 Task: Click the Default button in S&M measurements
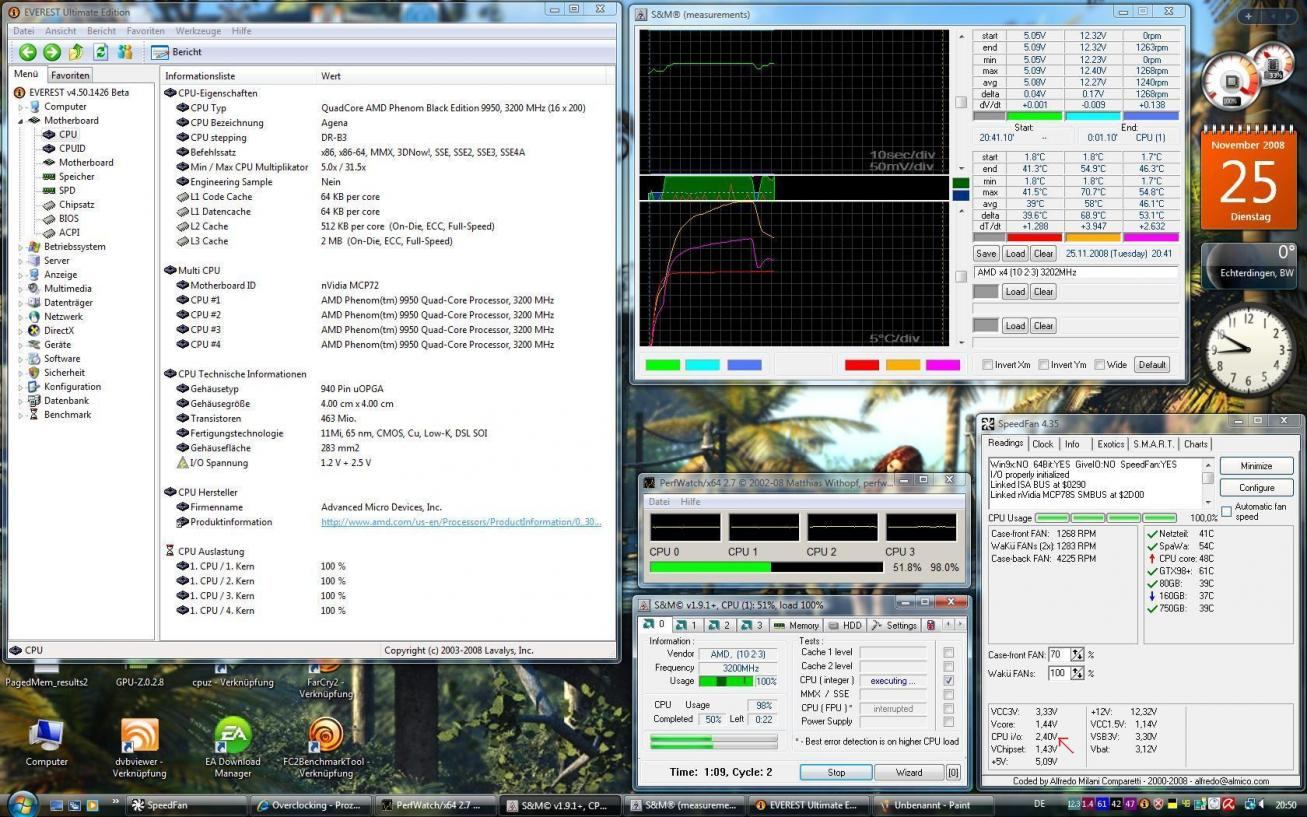(x=1152, y=365)
